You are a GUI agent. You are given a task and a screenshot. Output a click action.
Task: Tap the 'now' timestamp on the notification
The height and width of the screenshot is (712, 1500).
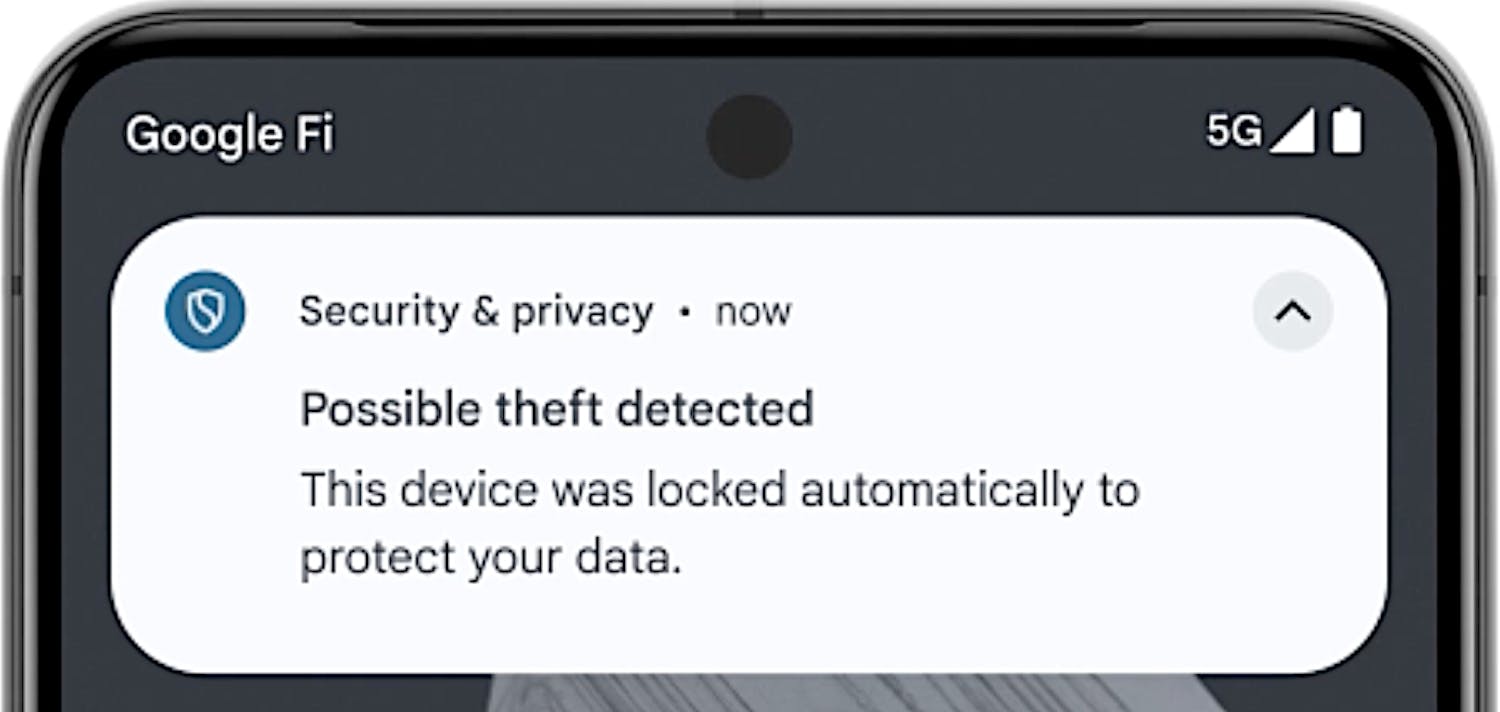pyautogui.click(x=752, y=311)
